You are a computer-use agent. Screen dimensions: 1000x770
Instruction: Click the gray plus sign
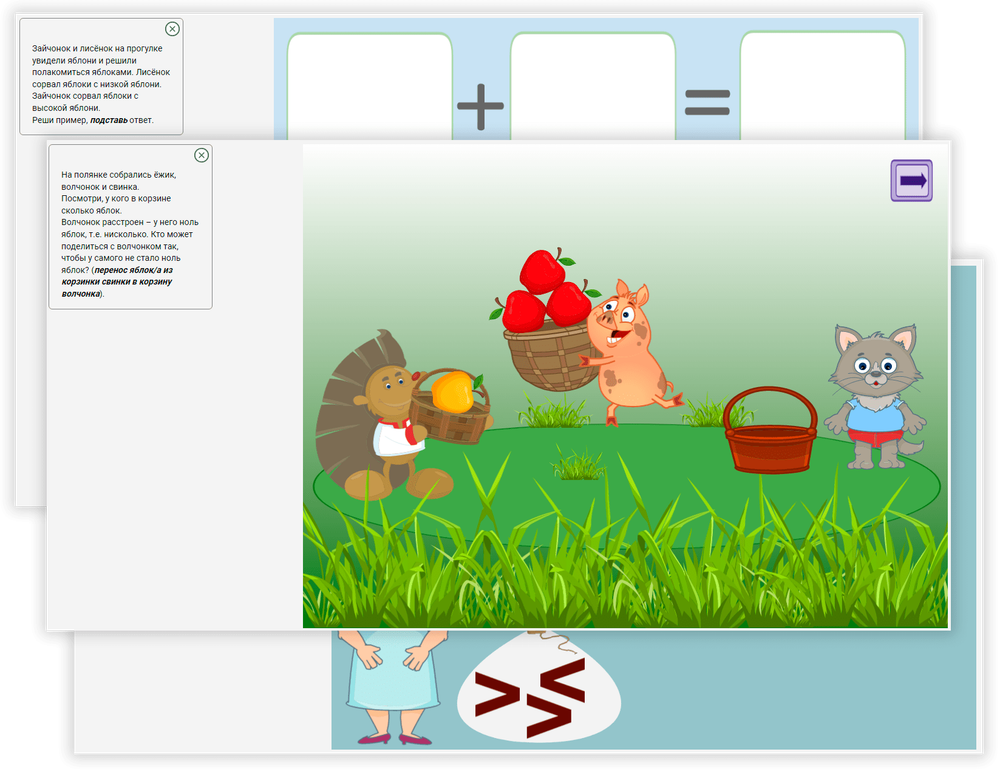481,105
